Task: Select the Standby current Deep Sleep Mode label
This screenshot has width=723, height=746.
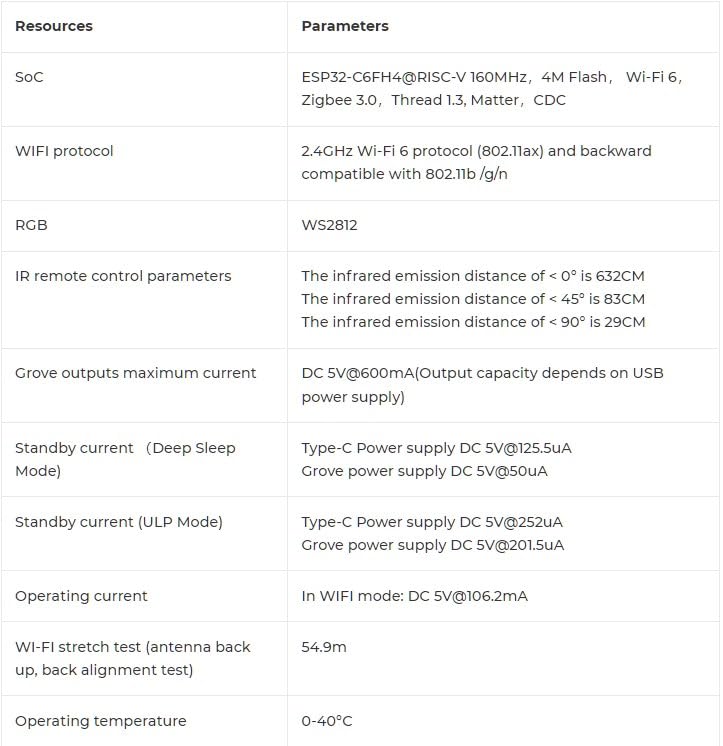Action: (125, 459)
